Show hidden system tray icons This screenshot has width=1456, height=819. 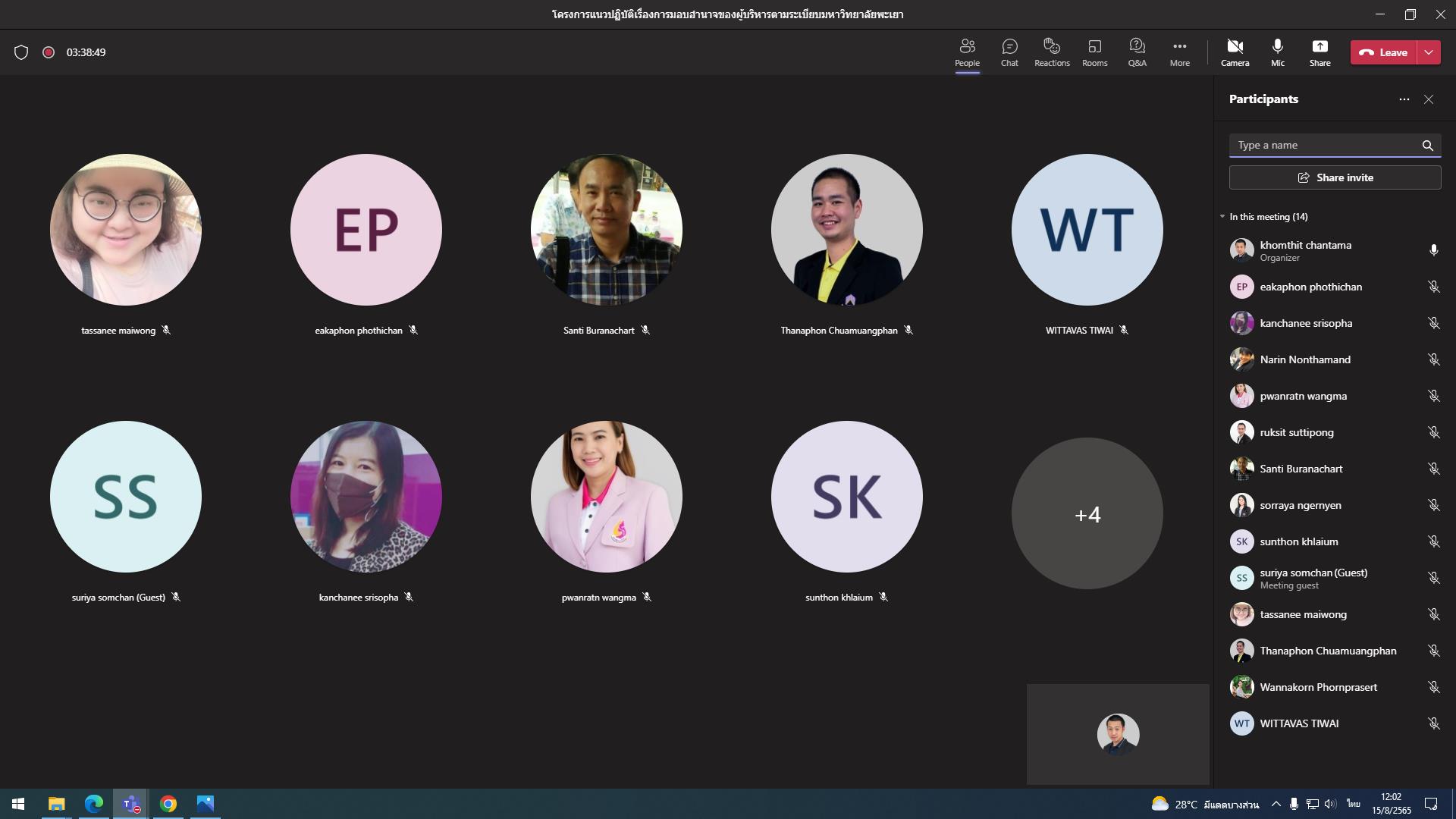(x=1276, y=804)
